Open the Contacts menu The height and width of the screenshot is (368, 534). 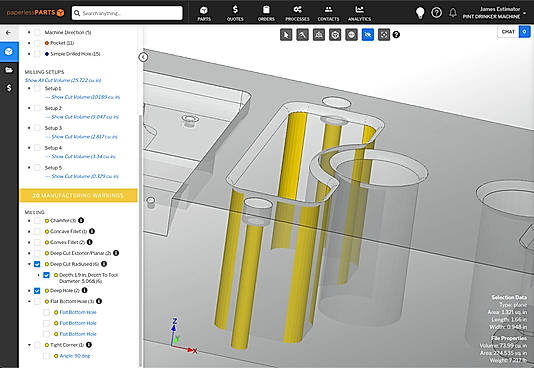pyautogui.click(x=328, y=14)
